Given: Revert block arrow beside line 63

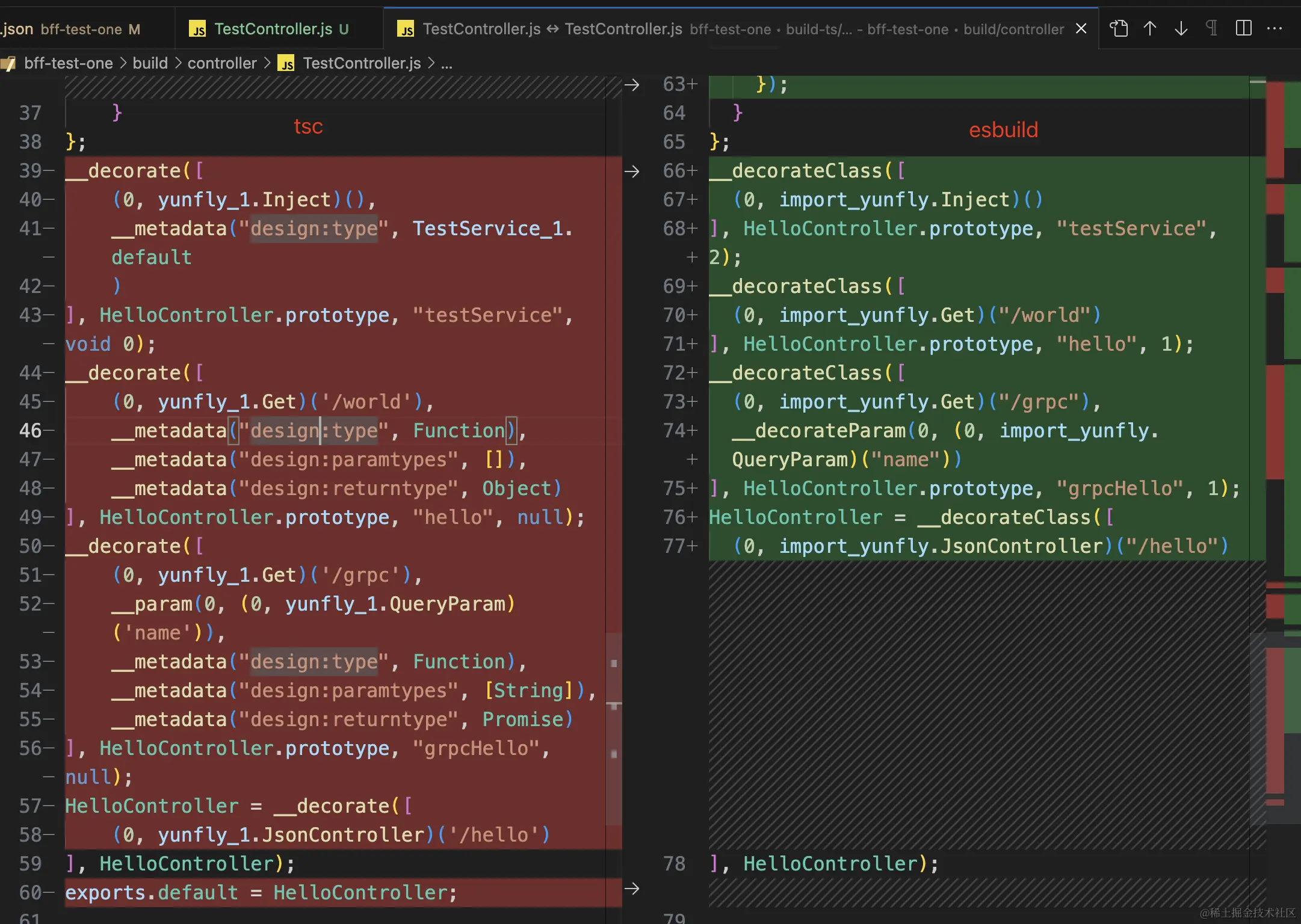Looking at the screenshot, I should [632, 85].
